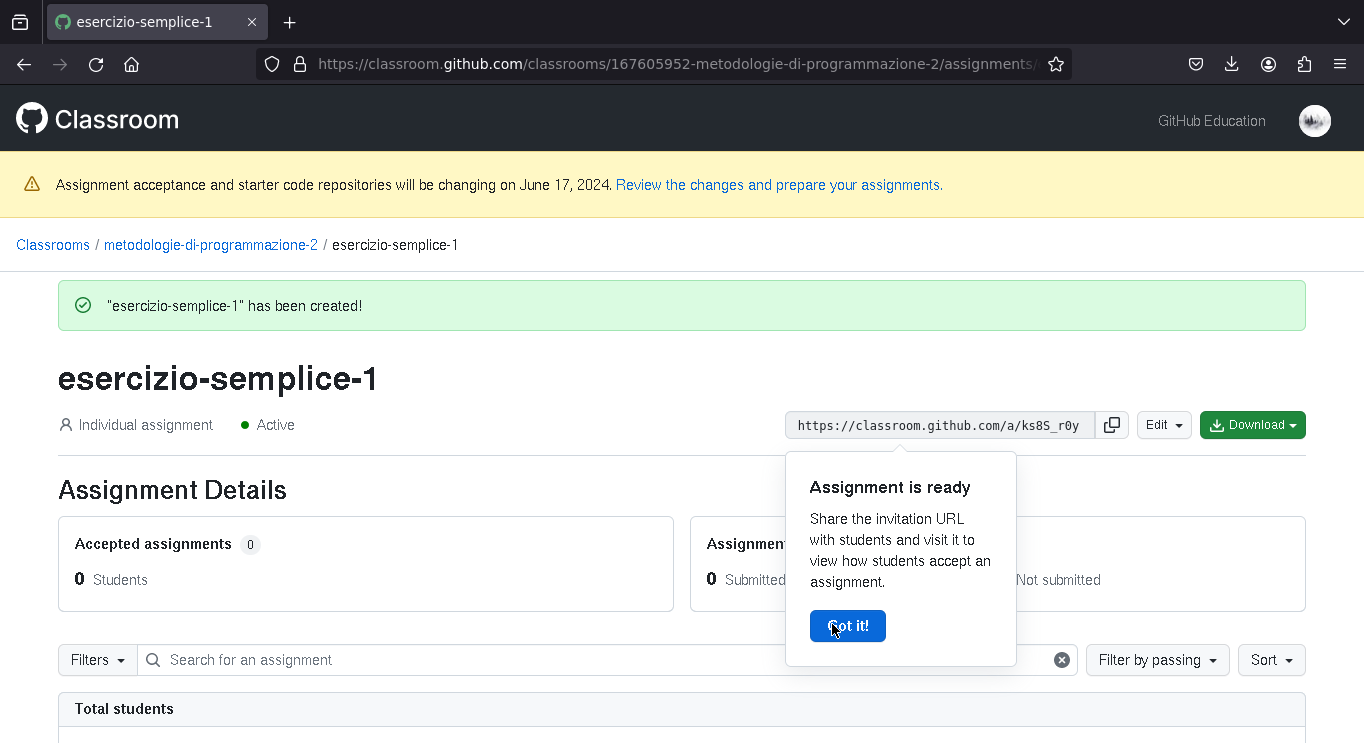Go to the browser home page

click(x=131, y=64)
